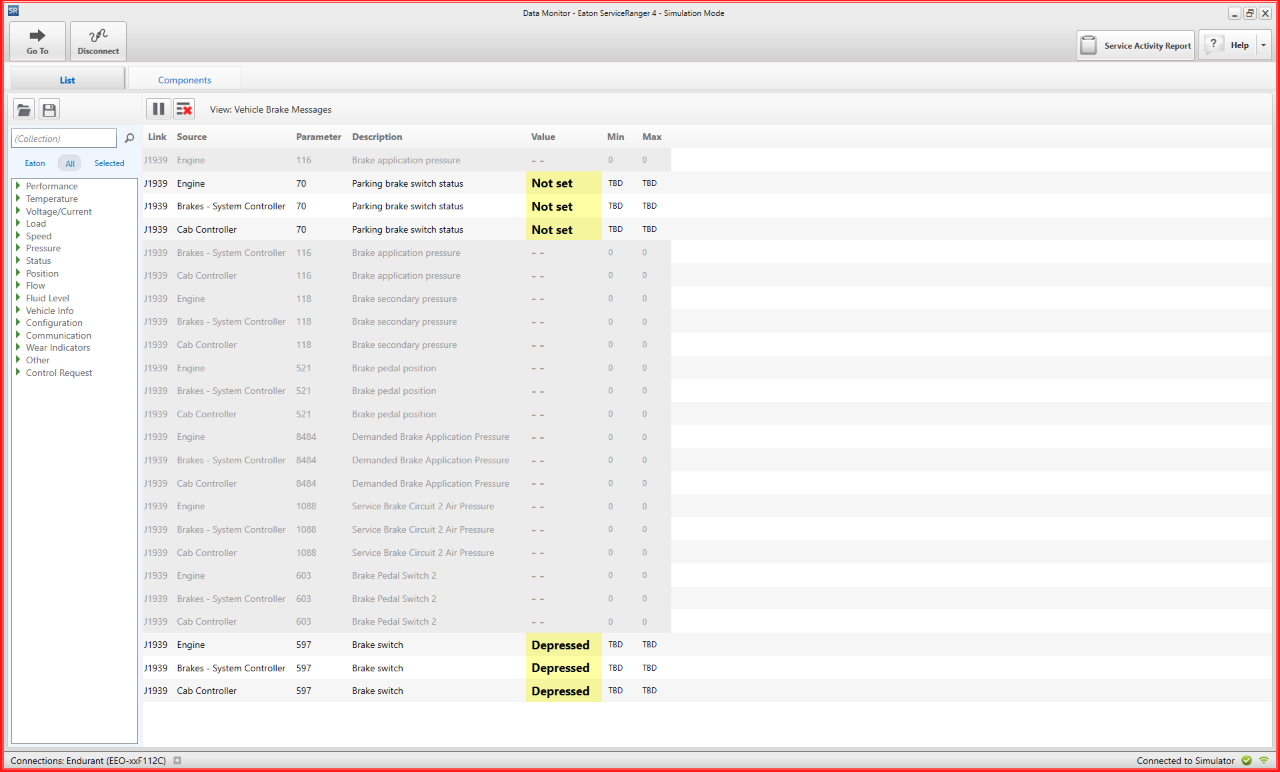Run the collection search with magnifier icon
1280x772 pixels.
pyautogui.click(x=129, y=138)
